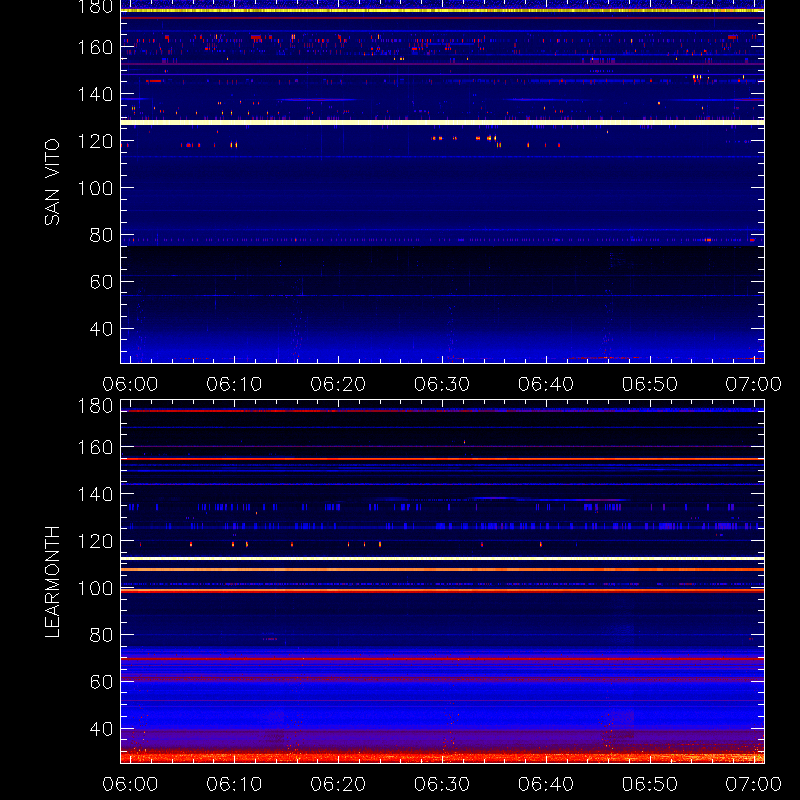Click the LEARMONTH axis label

click(52, 582)
